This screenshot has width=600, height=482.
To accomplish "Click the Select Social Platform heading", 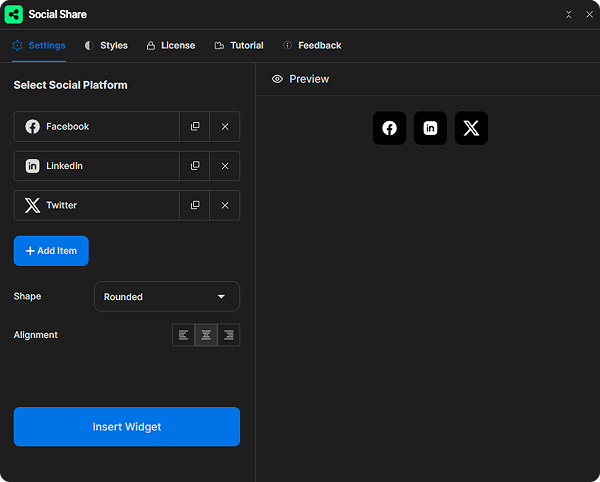I will [70, 85].
